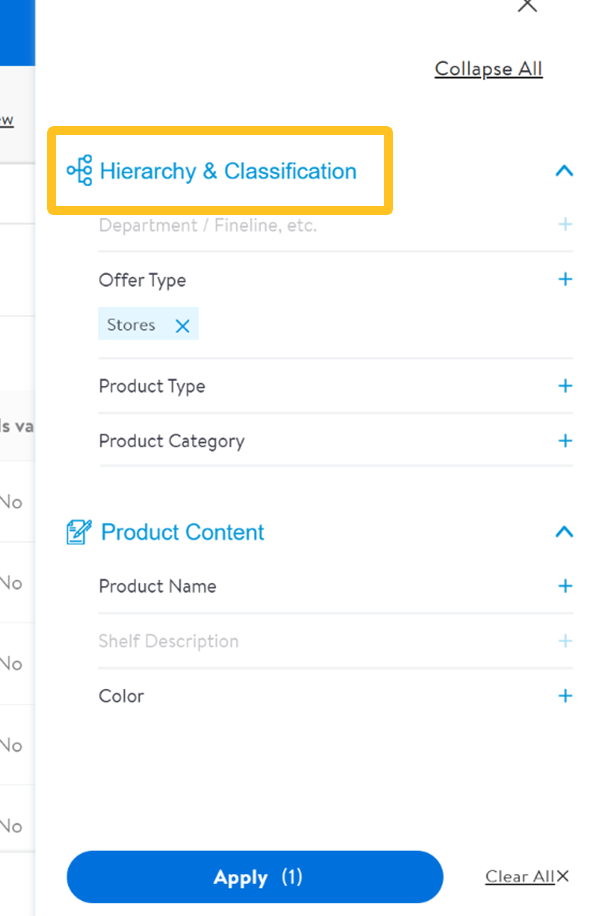603x916 pixels.
Task: Select the Offer Type row label
Action: (x=142, y=280)
